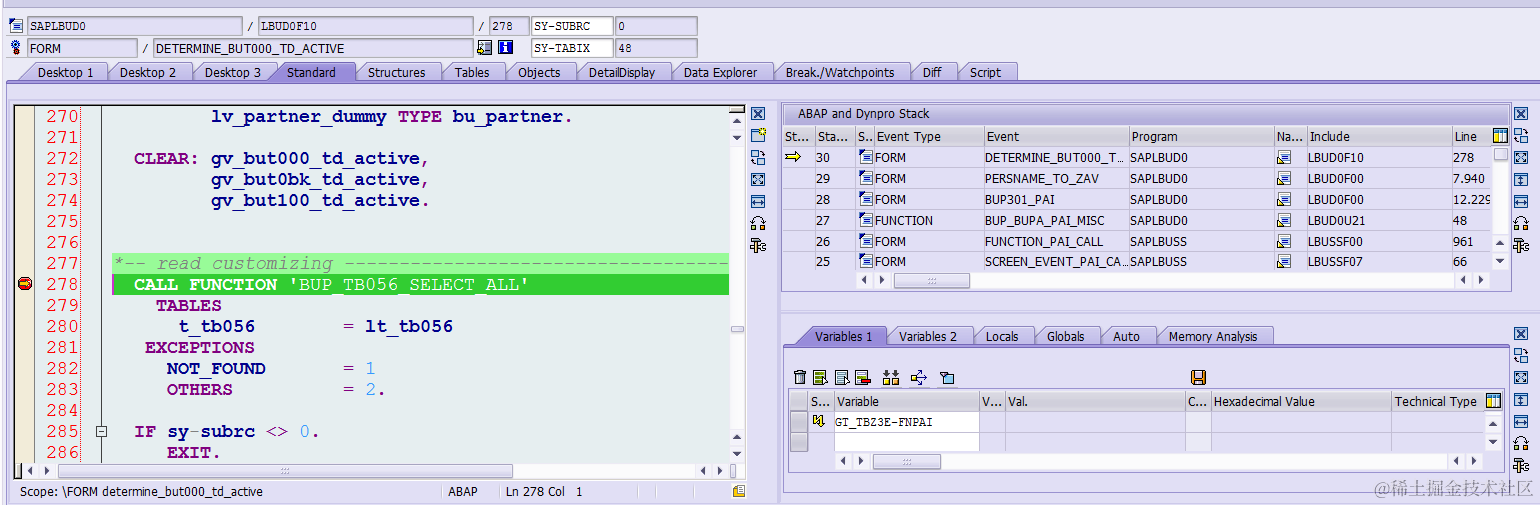The height and width of the screenshot is (505, 1540).
Task: Open the blue information icon beside the form name
Action: pos(505,47)
